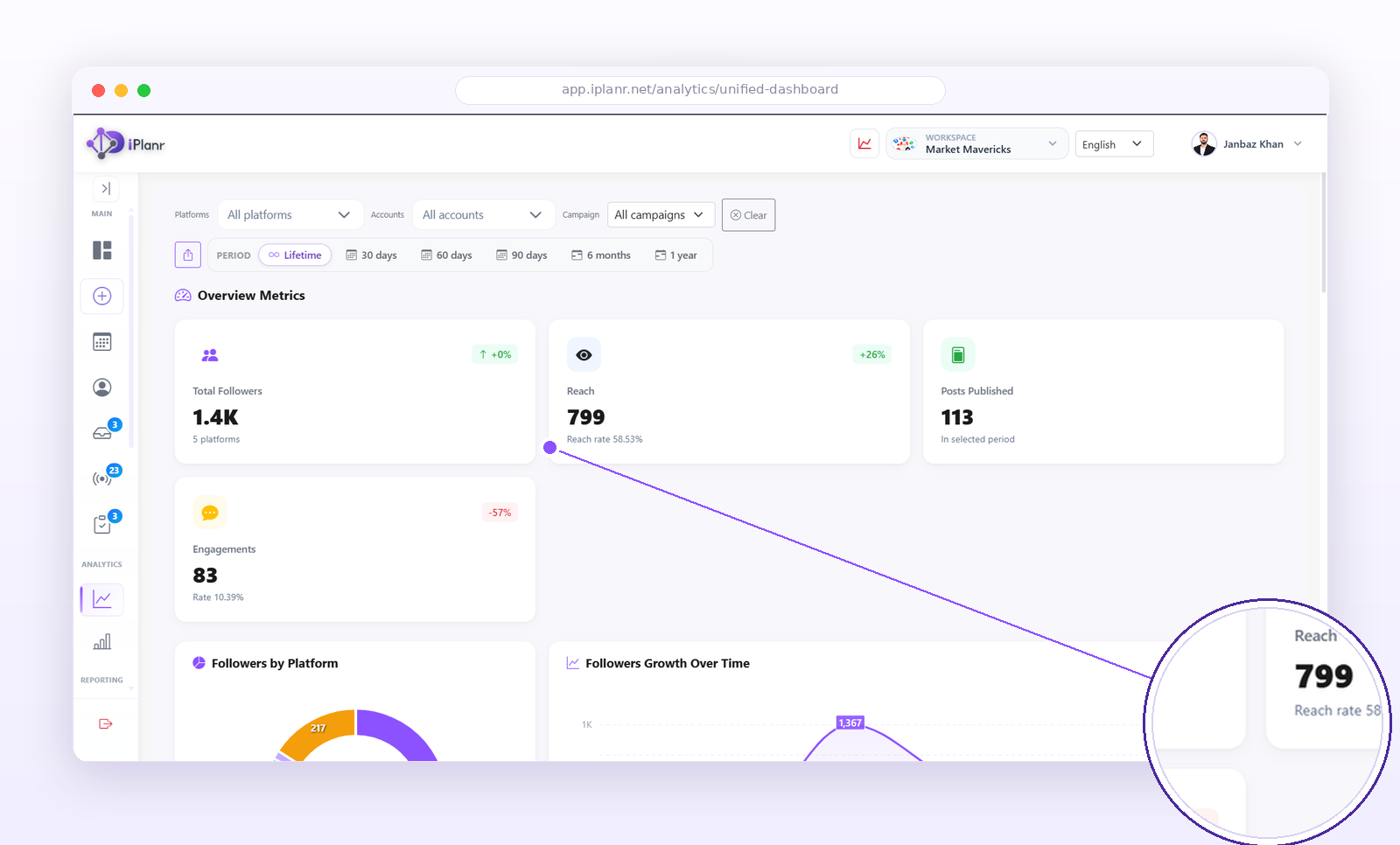Open the calendar icon in sidebar
This screenshot has width=1400, height=845.
[x=102, y=342]
